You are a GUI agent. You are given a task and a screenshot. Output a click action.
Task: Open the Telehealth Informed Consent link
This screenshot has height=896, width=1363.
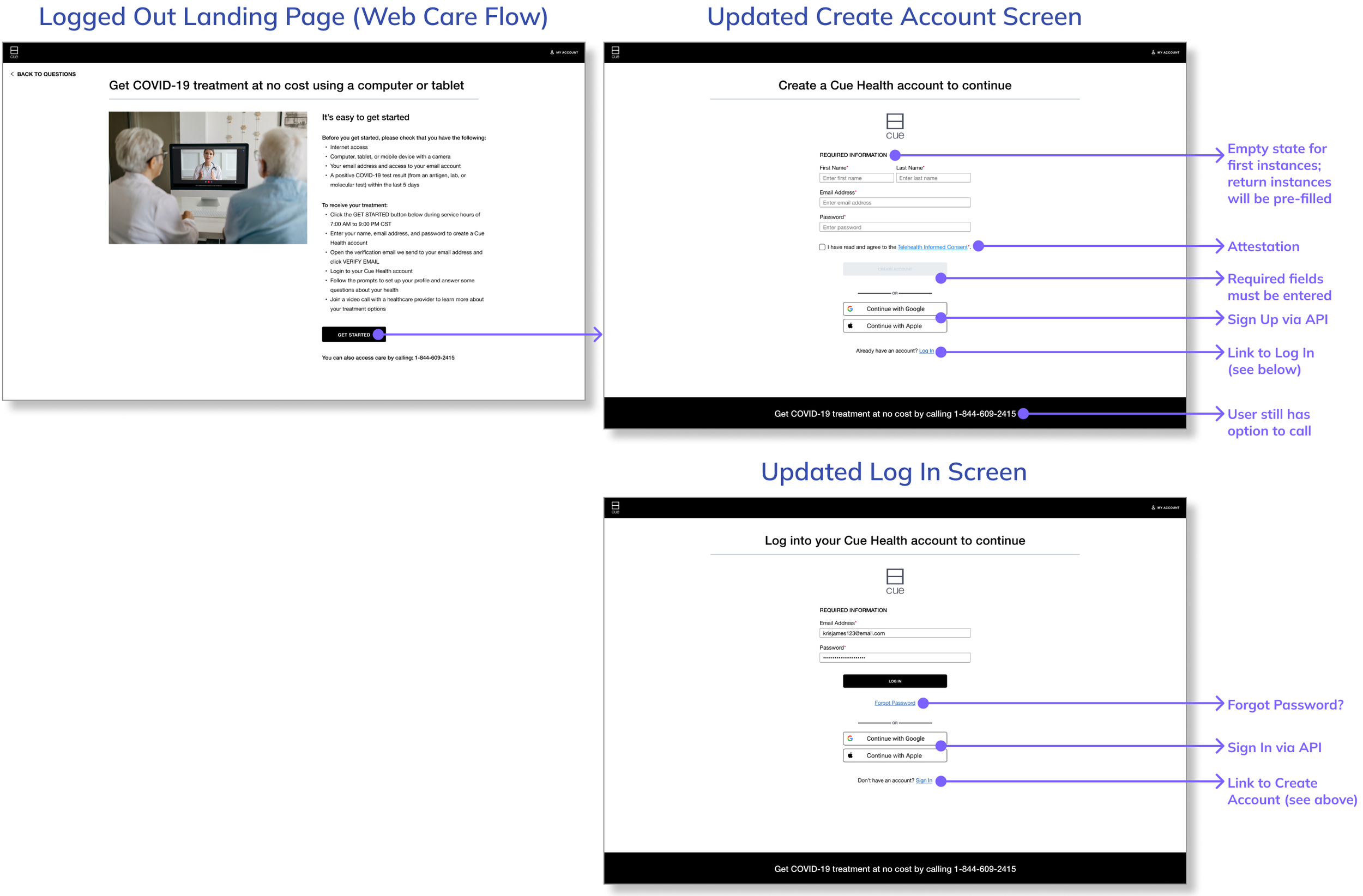click(x=932, y=247)
